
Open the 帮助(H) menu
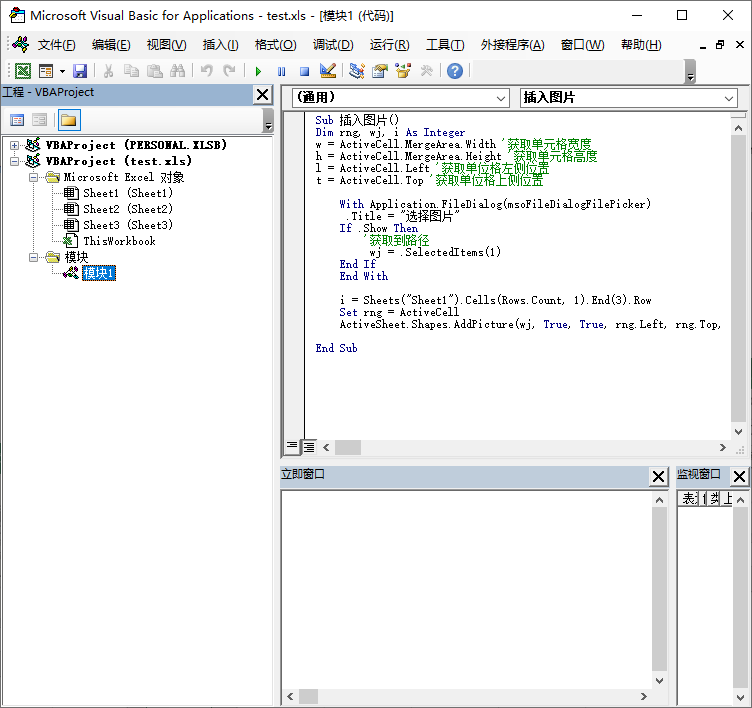coord(641,45)
